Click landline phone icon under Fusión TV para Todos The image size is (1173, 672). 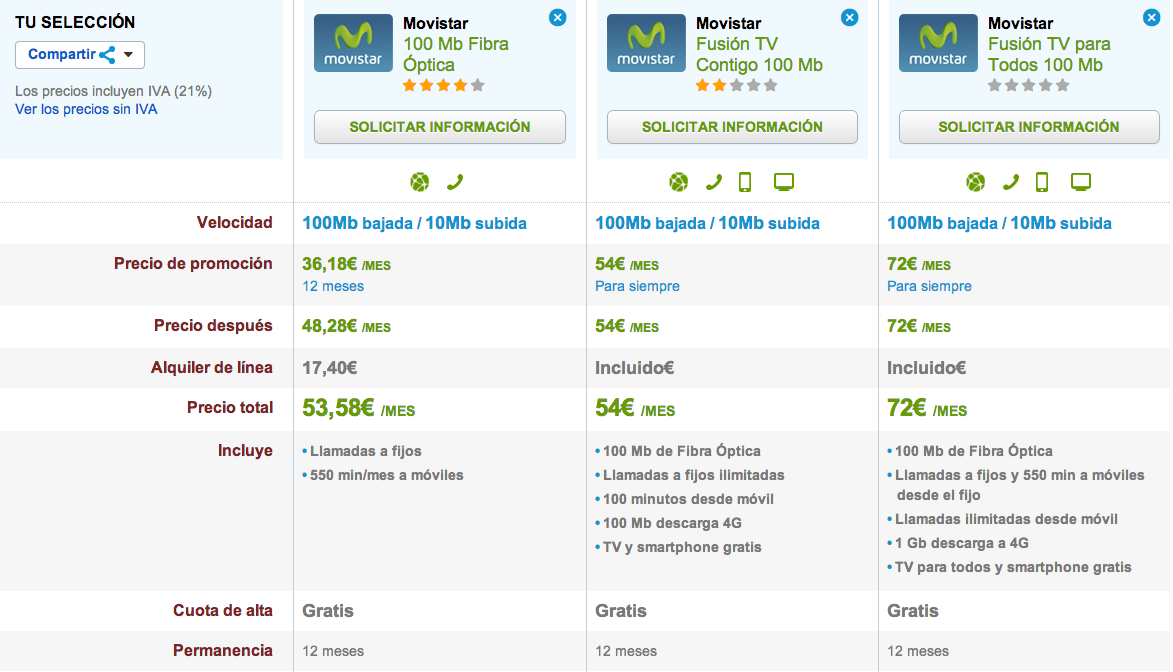click(x=1011, y=182)
